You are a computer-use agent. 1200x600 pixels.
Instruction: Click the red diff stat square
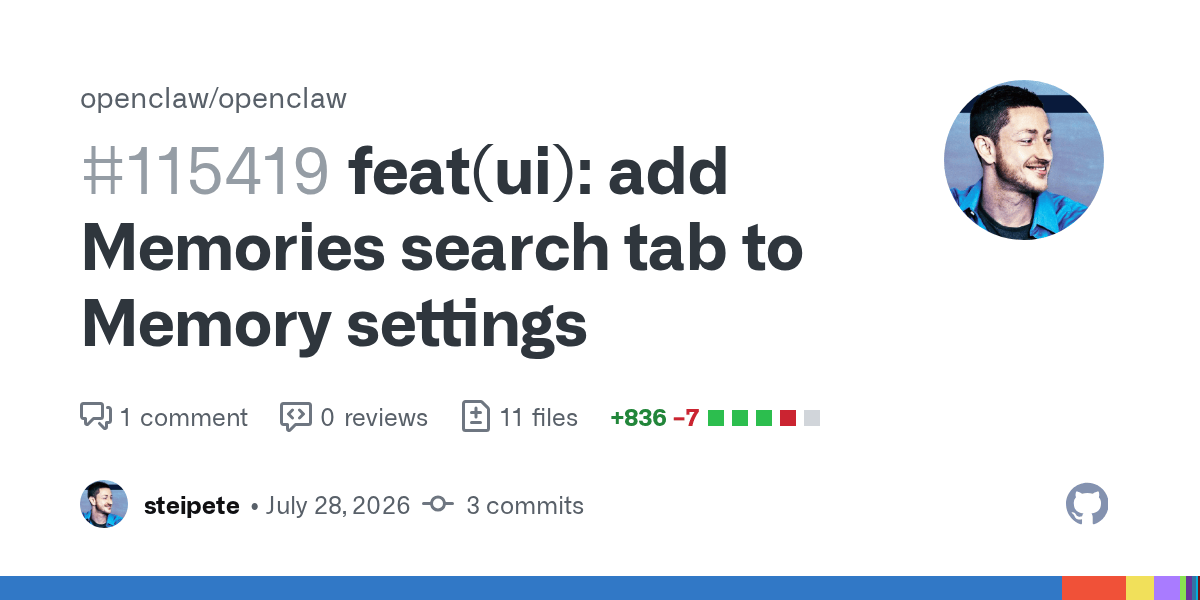(x=788, y=418)
